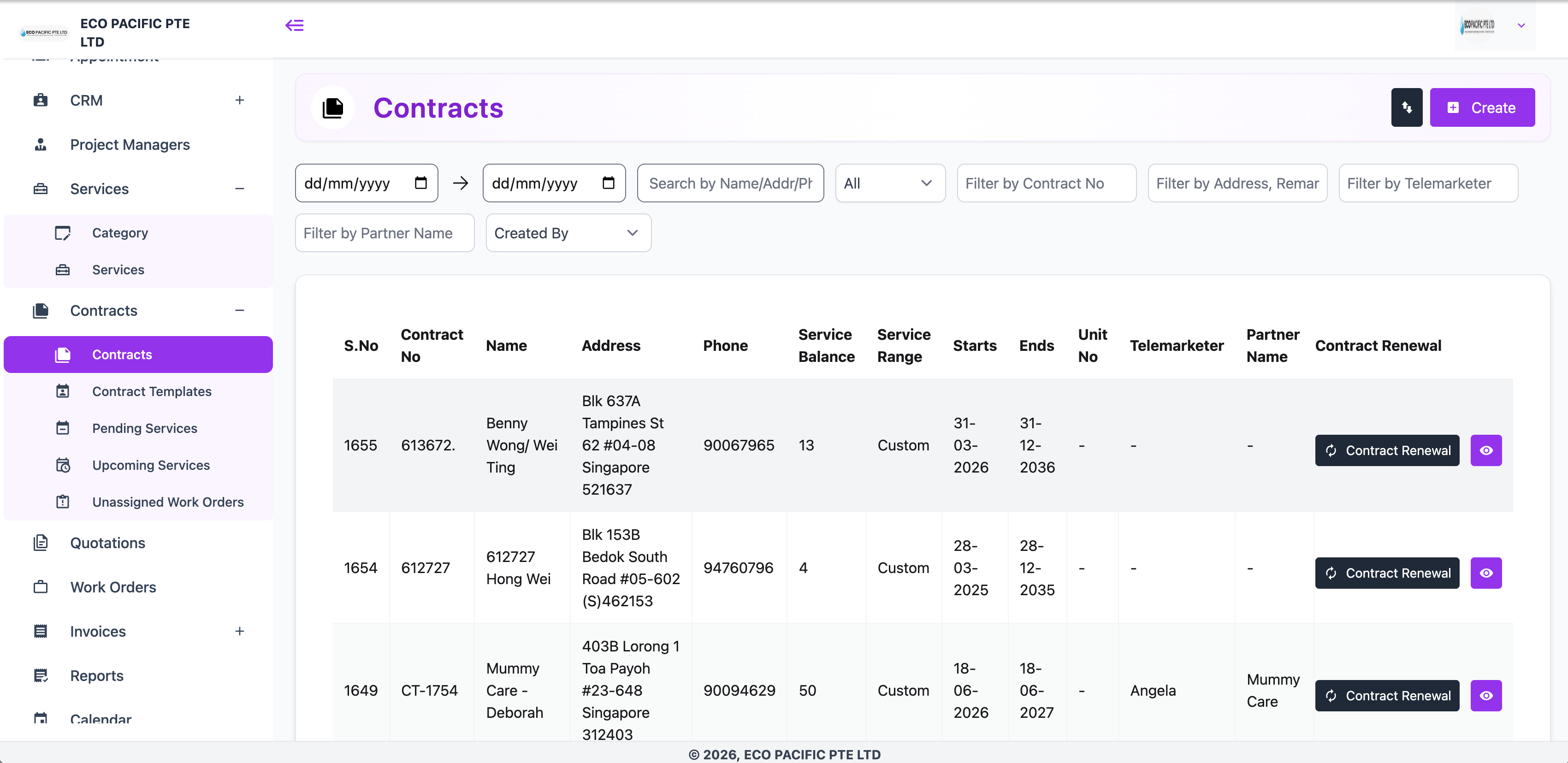The image size is (1568, 763).
Task: Open the Services submenu item
Action: (x=138, y=269)
